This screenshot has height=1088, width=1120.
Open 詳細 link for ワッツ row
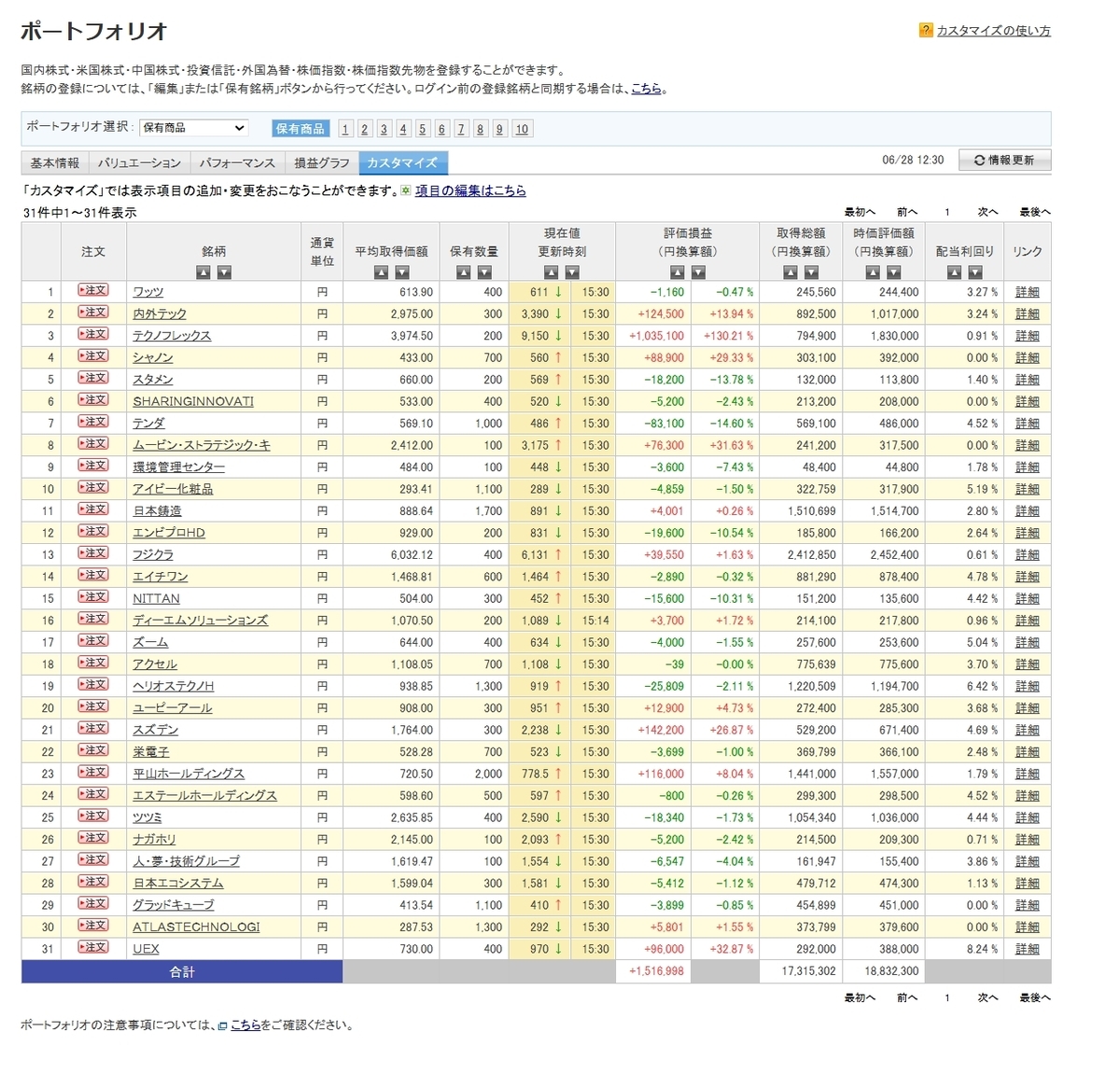coord(1027,292)
